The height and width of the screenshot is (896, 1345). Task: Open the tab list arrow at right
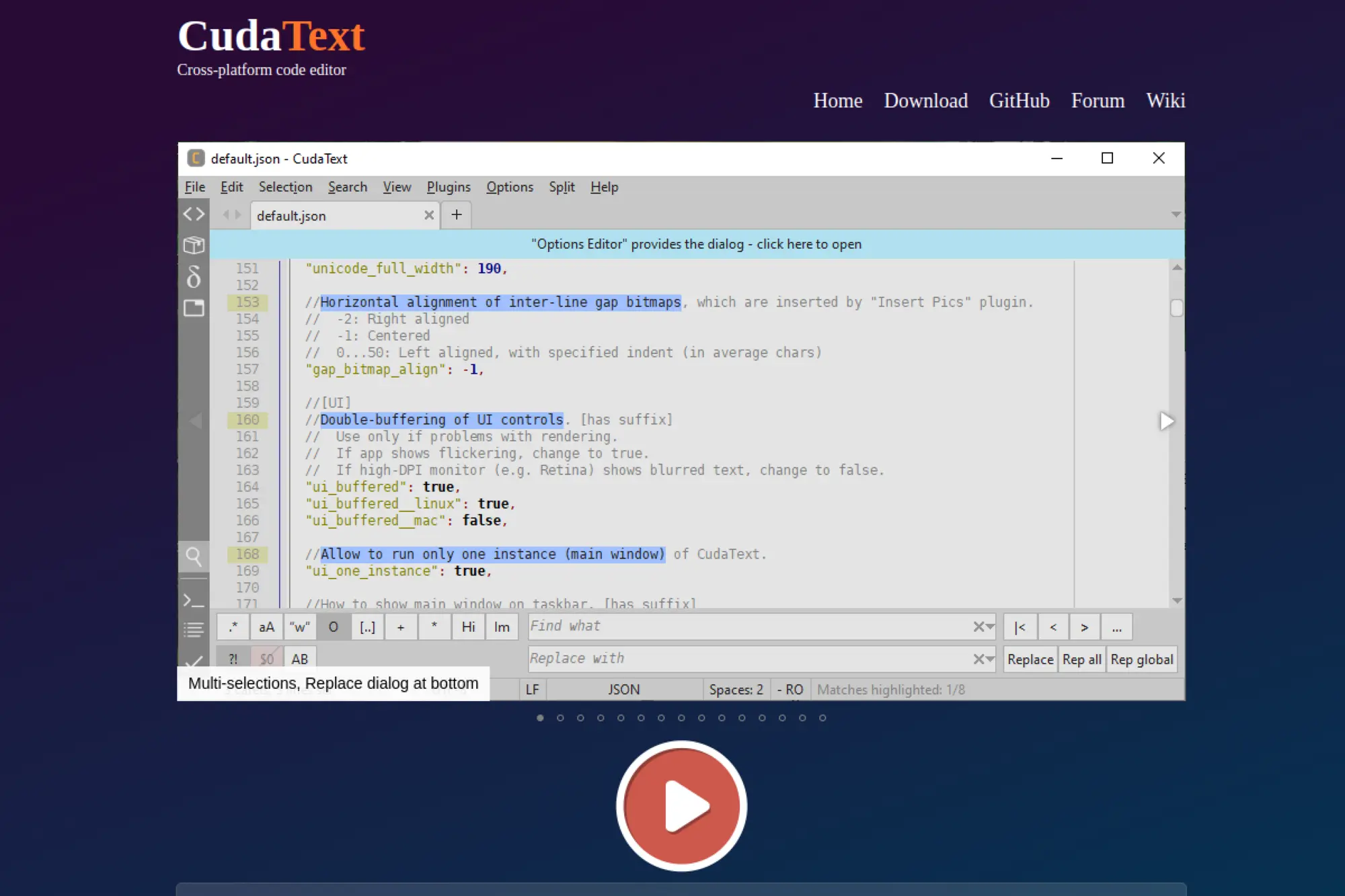tap(1176, 215)
